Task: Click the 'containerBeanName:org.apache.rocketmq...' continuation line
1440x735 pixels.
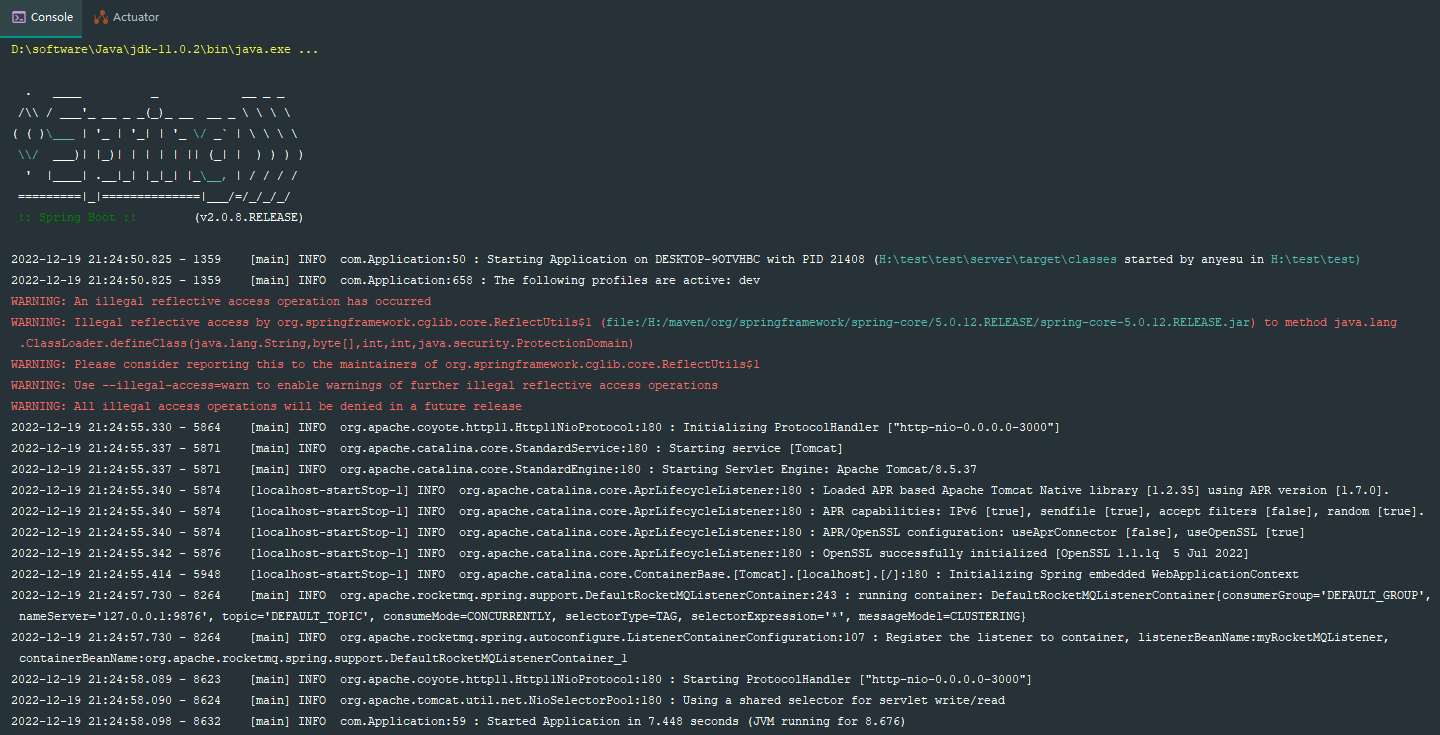Action: pos(323,658)
